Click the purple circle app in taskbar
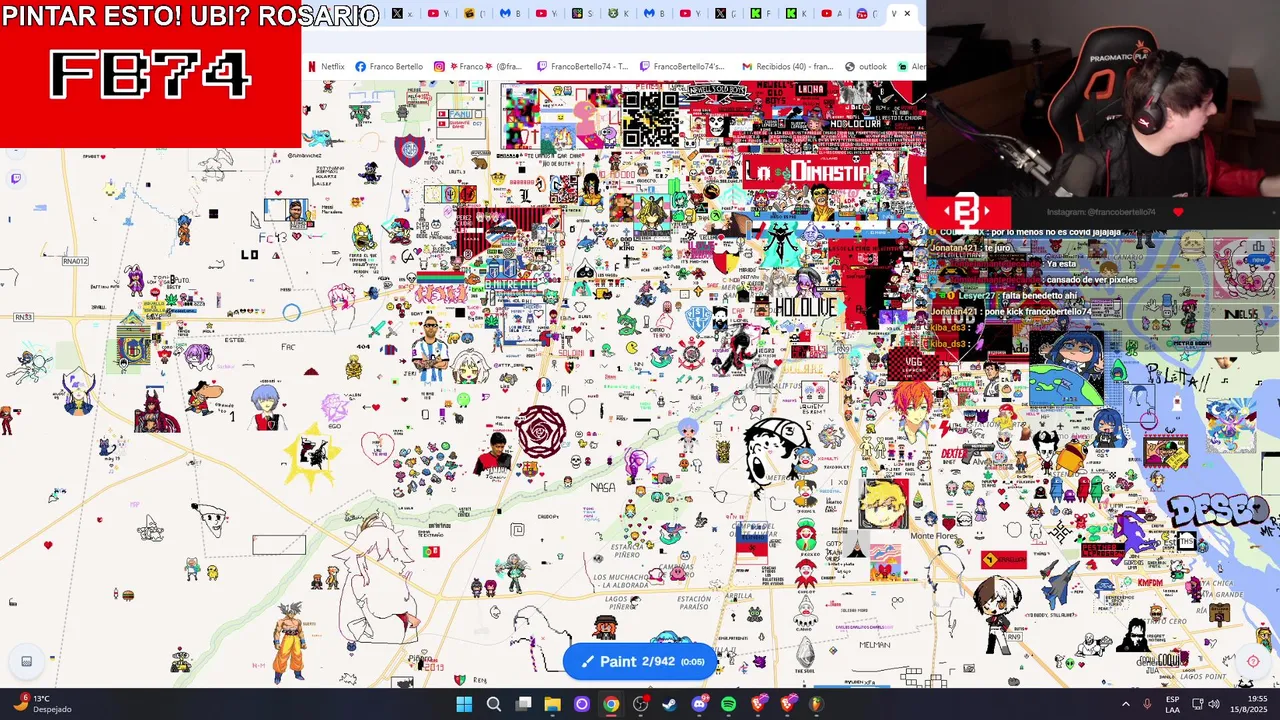This screenshot has width=1280, height=720. pyautogui.click(x=582, y=704)
